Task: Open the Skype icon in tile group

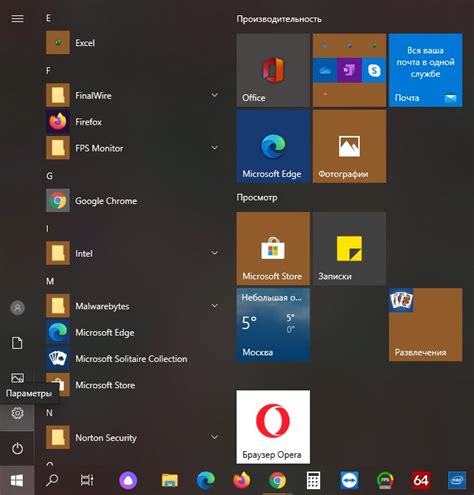Action: (x=374, y=70)
